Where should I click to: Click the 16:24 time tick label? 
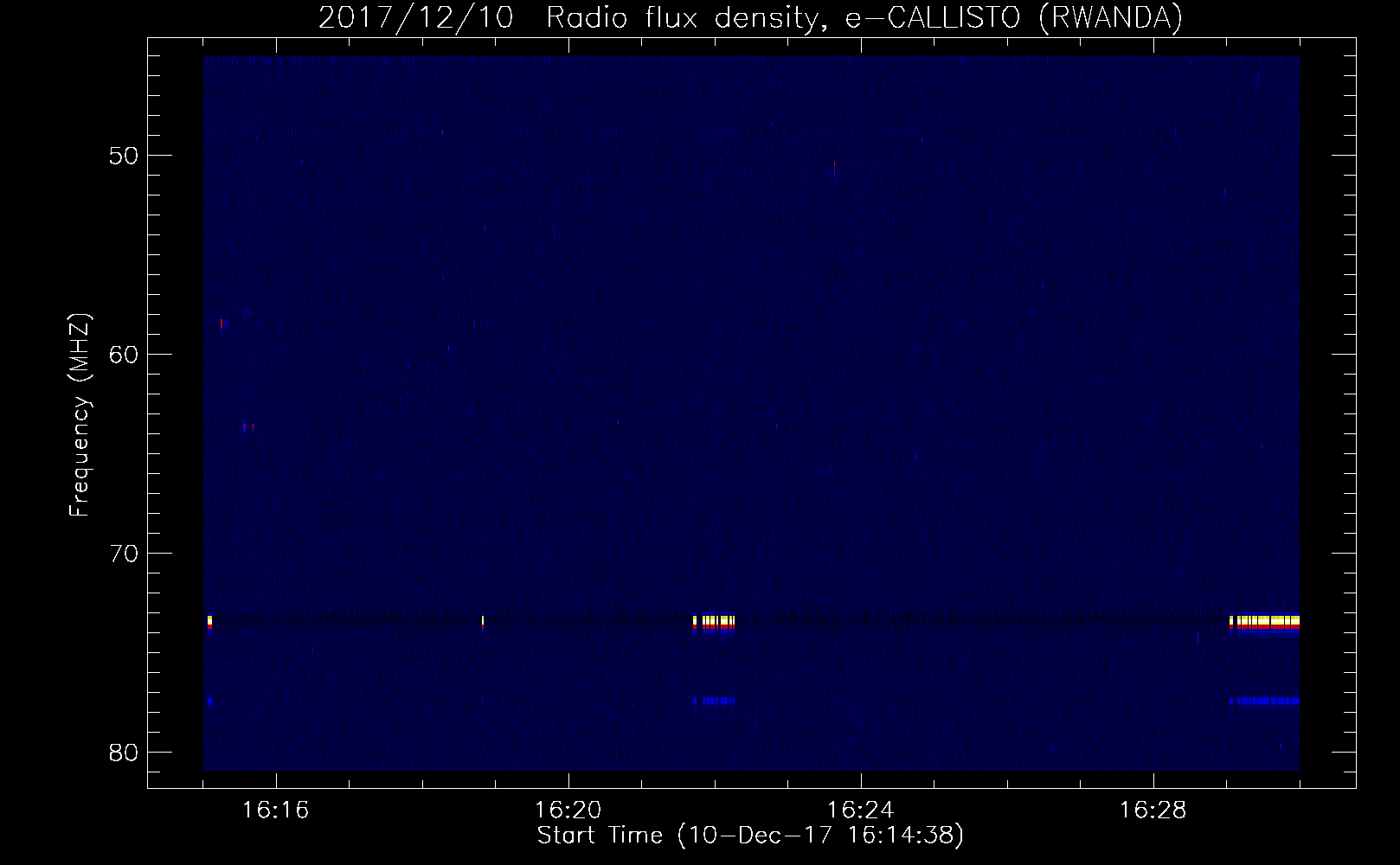coord(861,811)
